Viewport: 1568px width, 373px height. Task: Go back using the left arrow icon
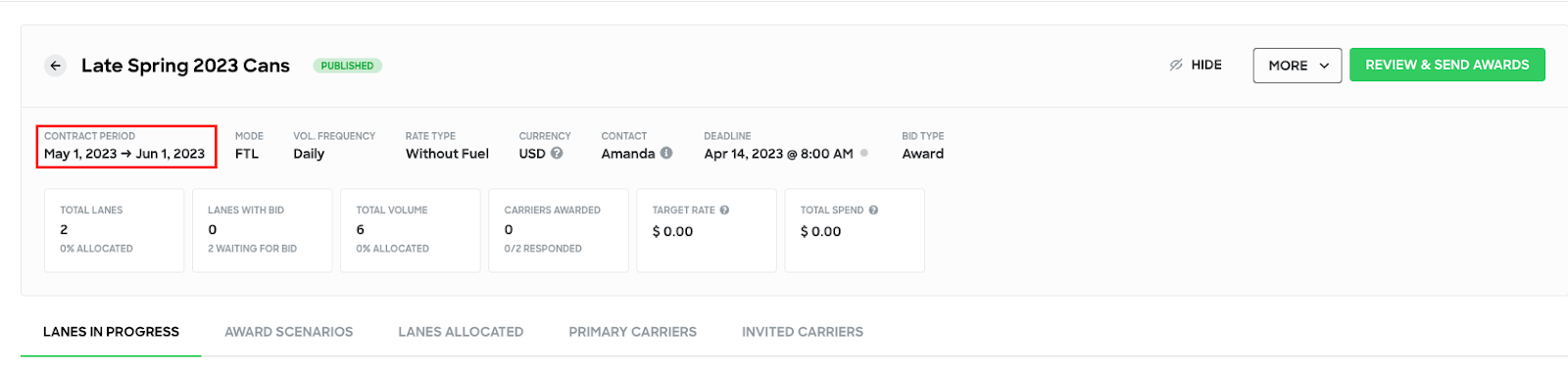pyautogui.click(x=56, y=66)
